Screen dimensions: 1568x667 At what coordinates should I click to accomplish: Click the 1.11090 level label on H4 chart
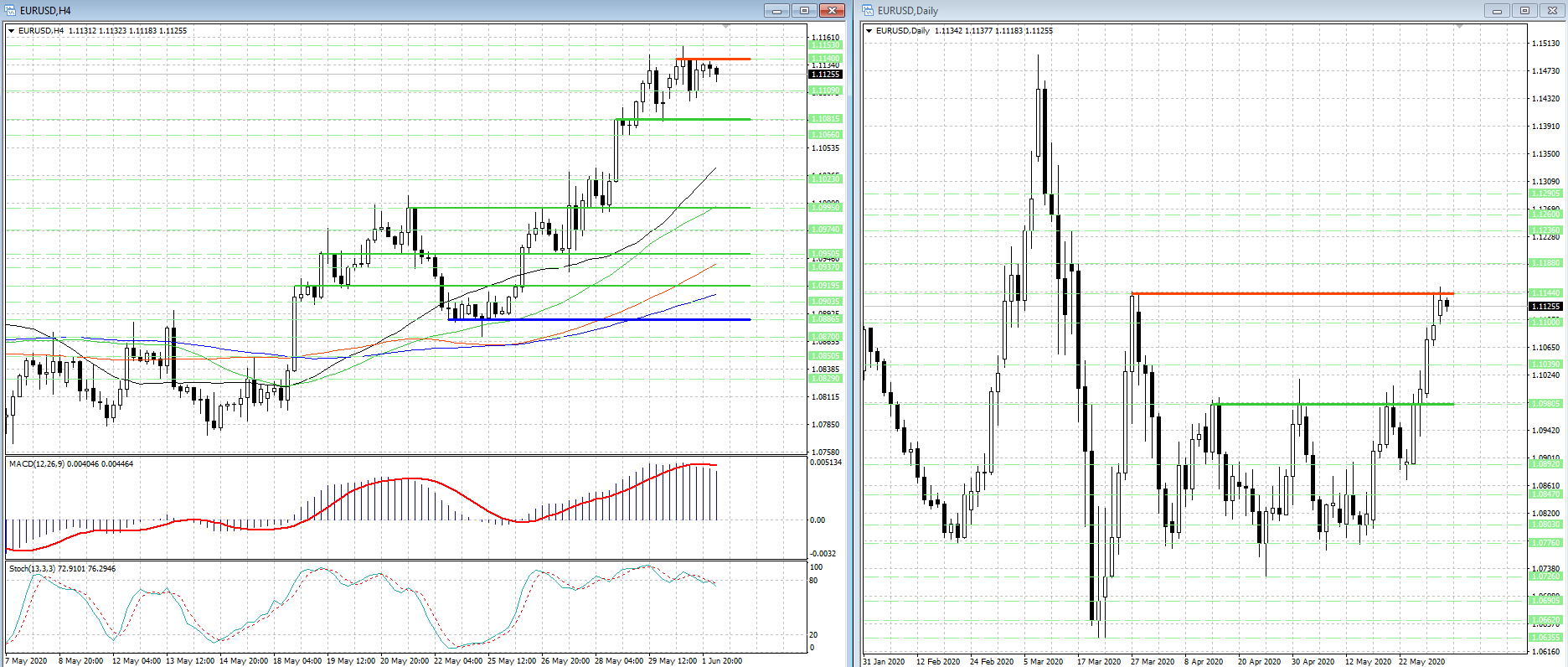825,90
